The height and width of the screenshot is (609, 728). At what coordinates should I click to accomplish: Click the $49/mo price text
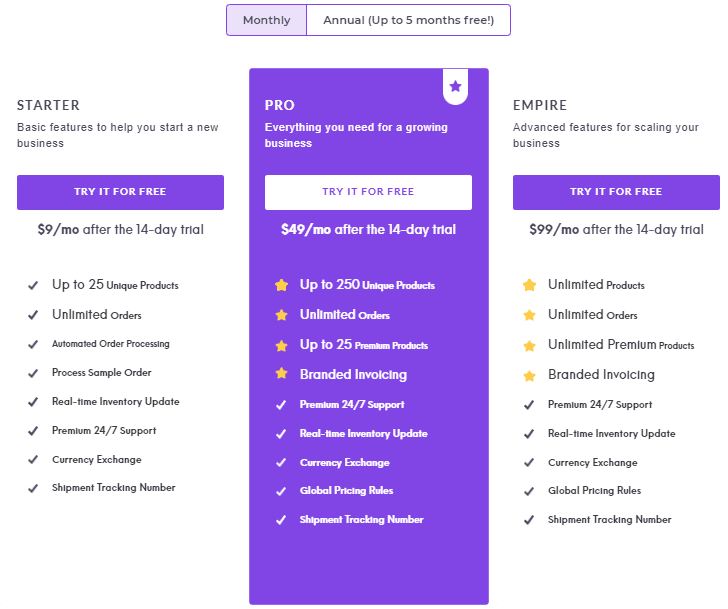[x=306, y=229]
